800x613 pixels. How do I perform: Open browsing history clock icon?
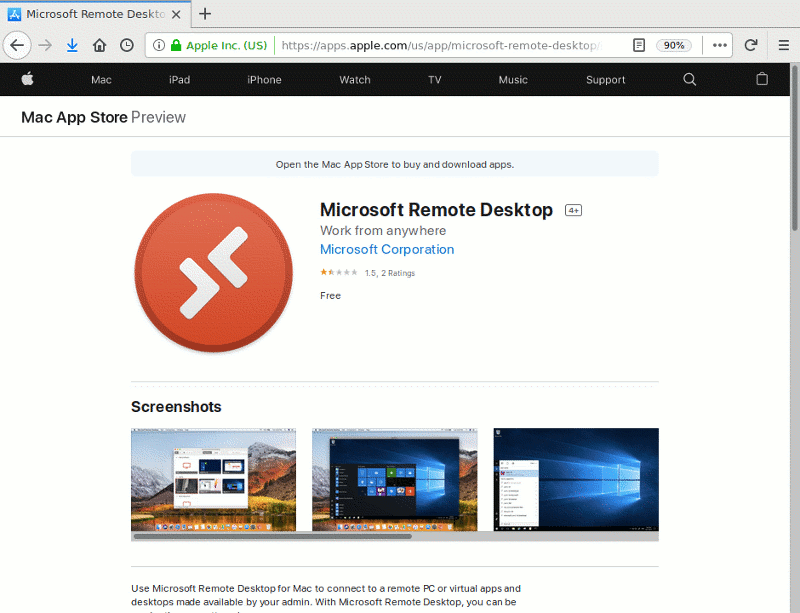coord(127,45)
